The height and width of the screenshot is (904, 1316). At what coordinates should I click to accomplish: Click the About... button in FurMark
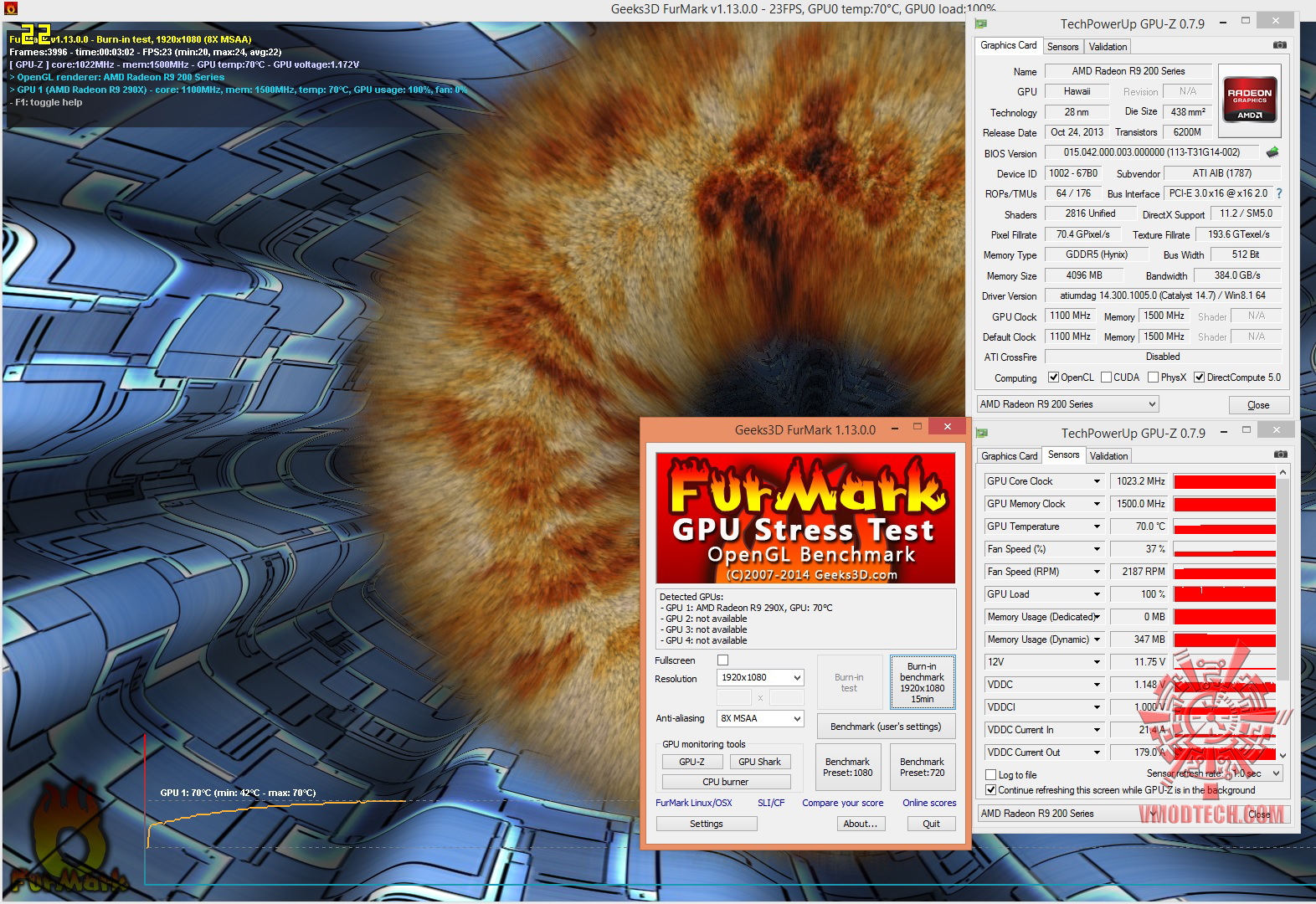coord(860,824)
